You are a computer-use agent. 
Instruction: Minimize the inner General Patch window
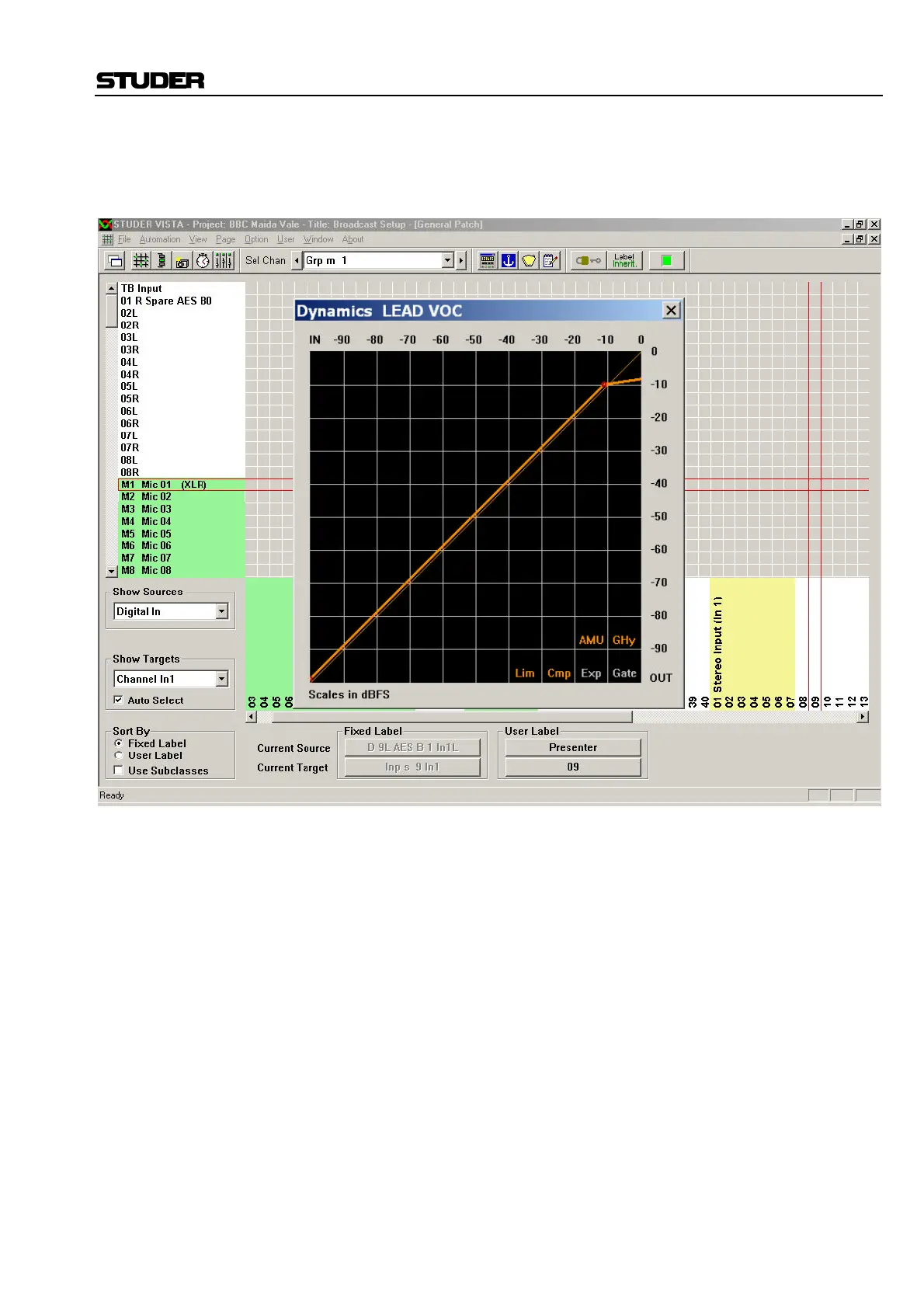(x=848, y=239)
